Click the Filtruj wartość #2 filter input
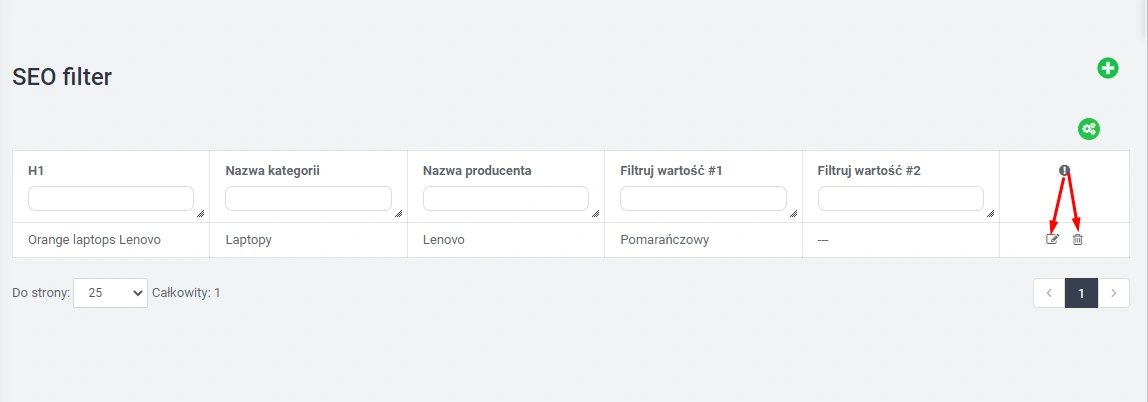This screenshot has height=402, width=1148. pyautogui.click(x=900, y=198)
